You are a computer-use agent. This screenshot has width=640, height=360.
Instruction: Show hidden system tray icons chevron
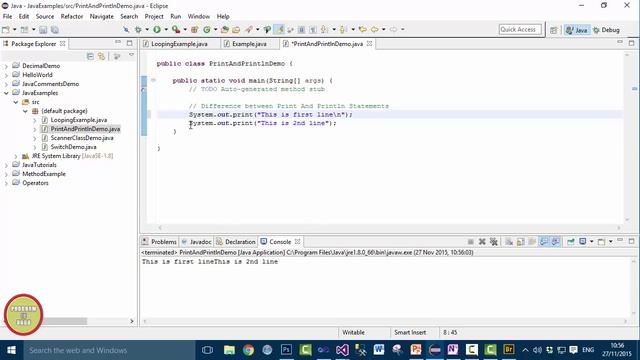pos(525,350)
